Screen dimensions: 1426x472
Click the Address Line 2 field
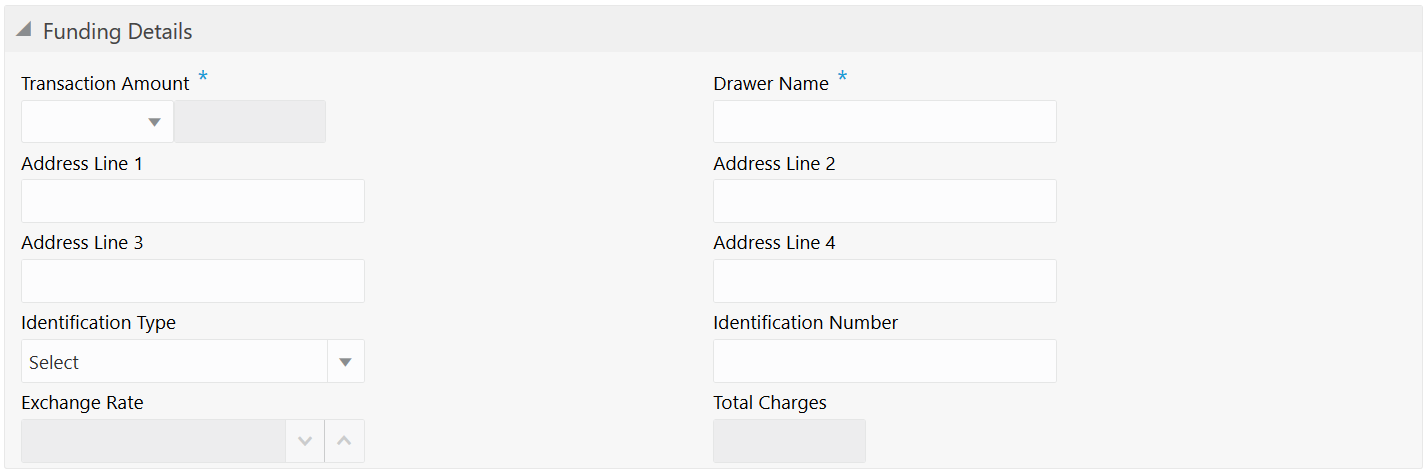(x=885, y=201)
